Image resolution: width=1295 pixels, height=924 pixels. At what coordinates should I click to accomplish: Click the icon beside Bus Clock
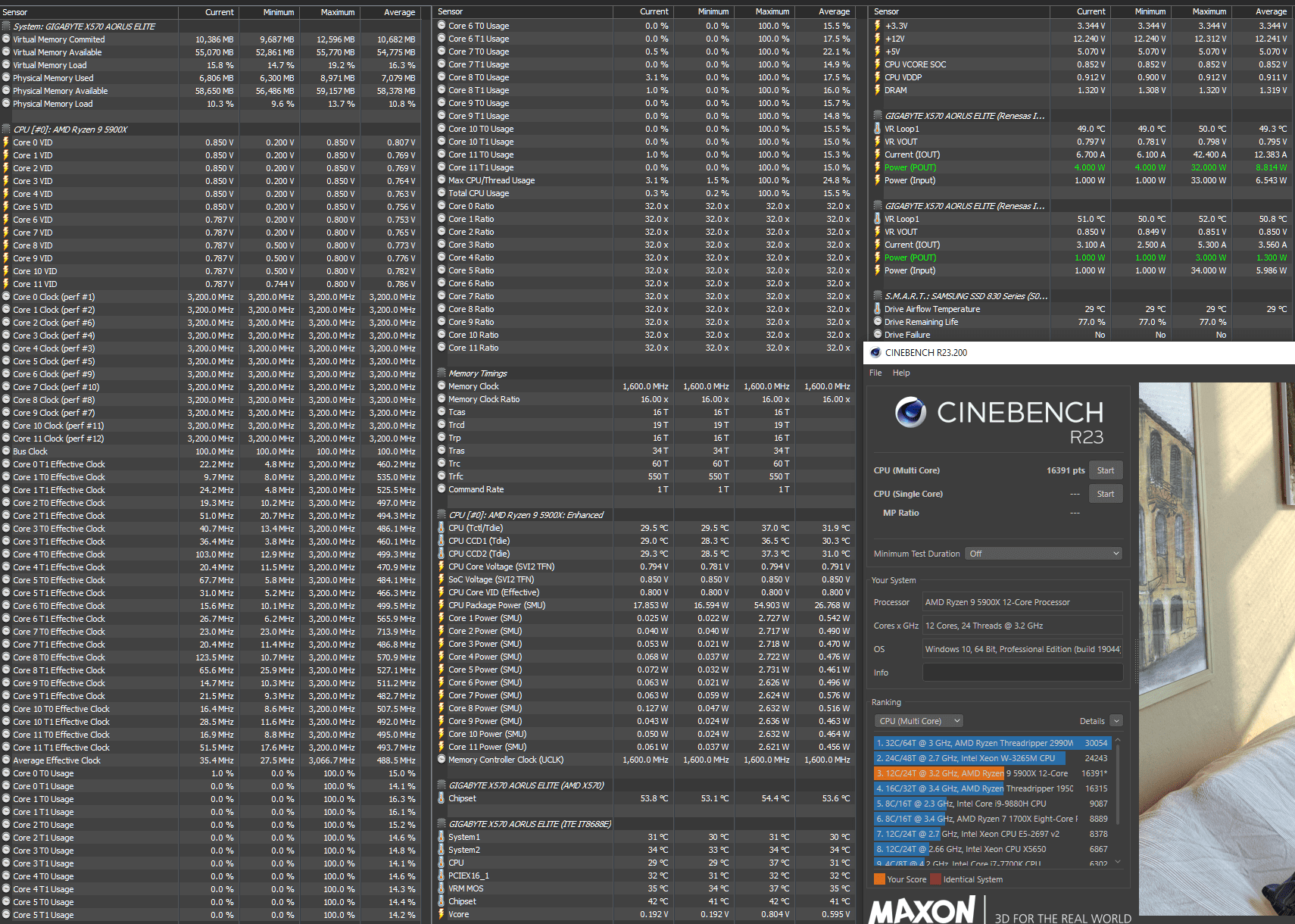pyautogui.click(x=6, y=451)
